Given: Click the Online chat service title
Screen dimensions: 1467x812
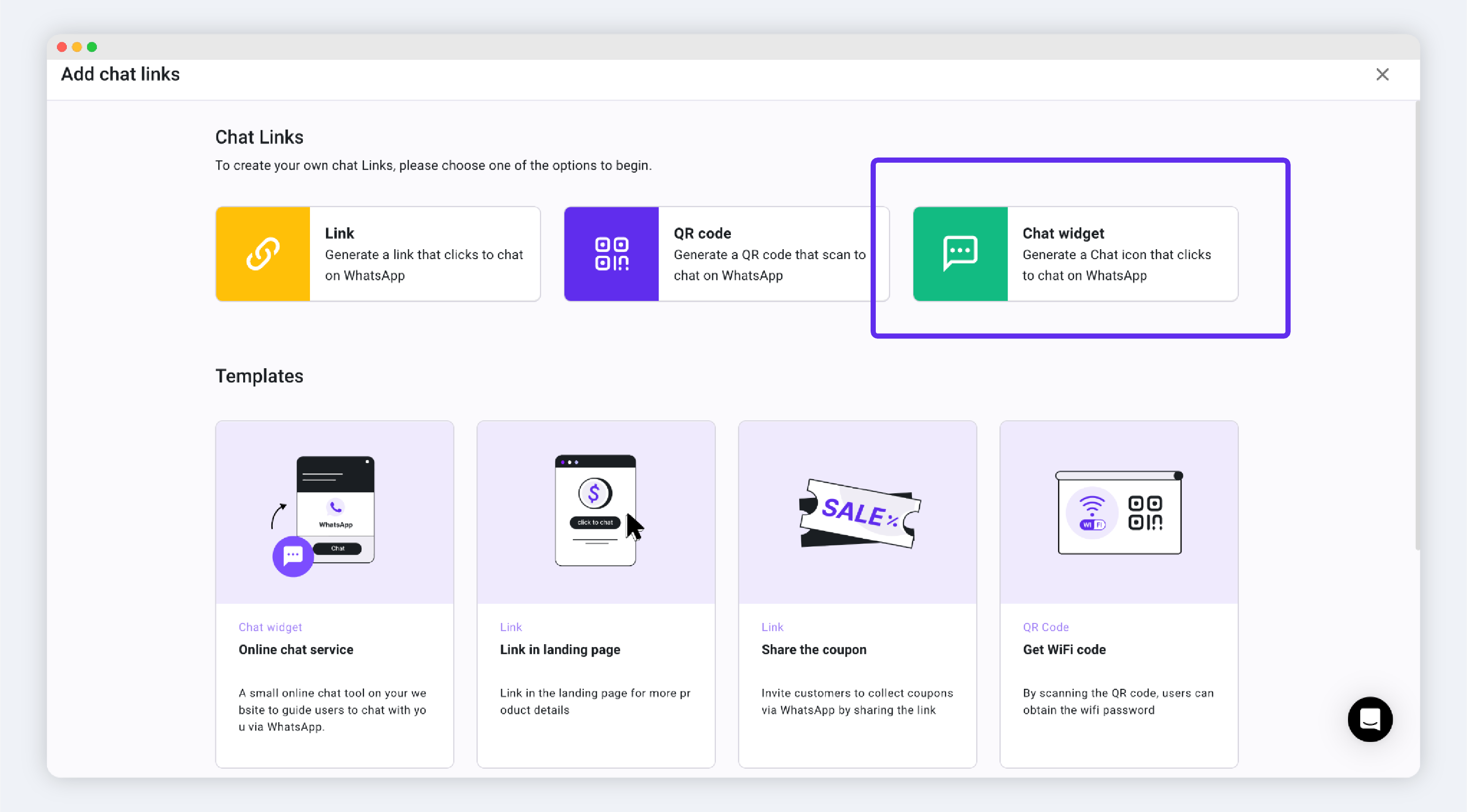Looking at the screenshot, I should (295, 650).
